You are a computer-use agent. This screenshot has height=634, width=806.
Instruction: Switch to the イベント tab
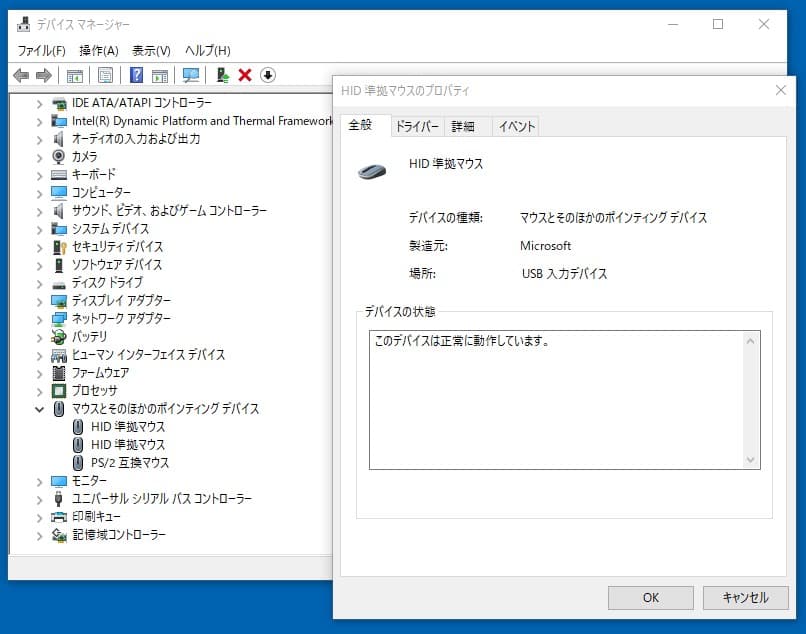[517, 126]
